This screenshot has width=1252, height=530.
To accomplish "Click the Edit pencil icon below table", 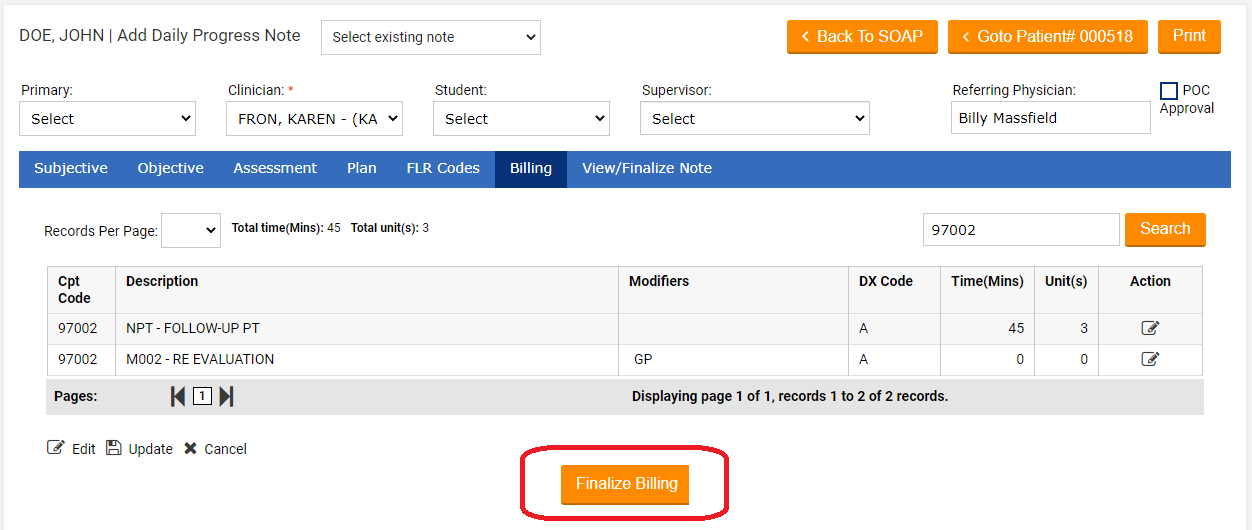I will tap(56, 448).
